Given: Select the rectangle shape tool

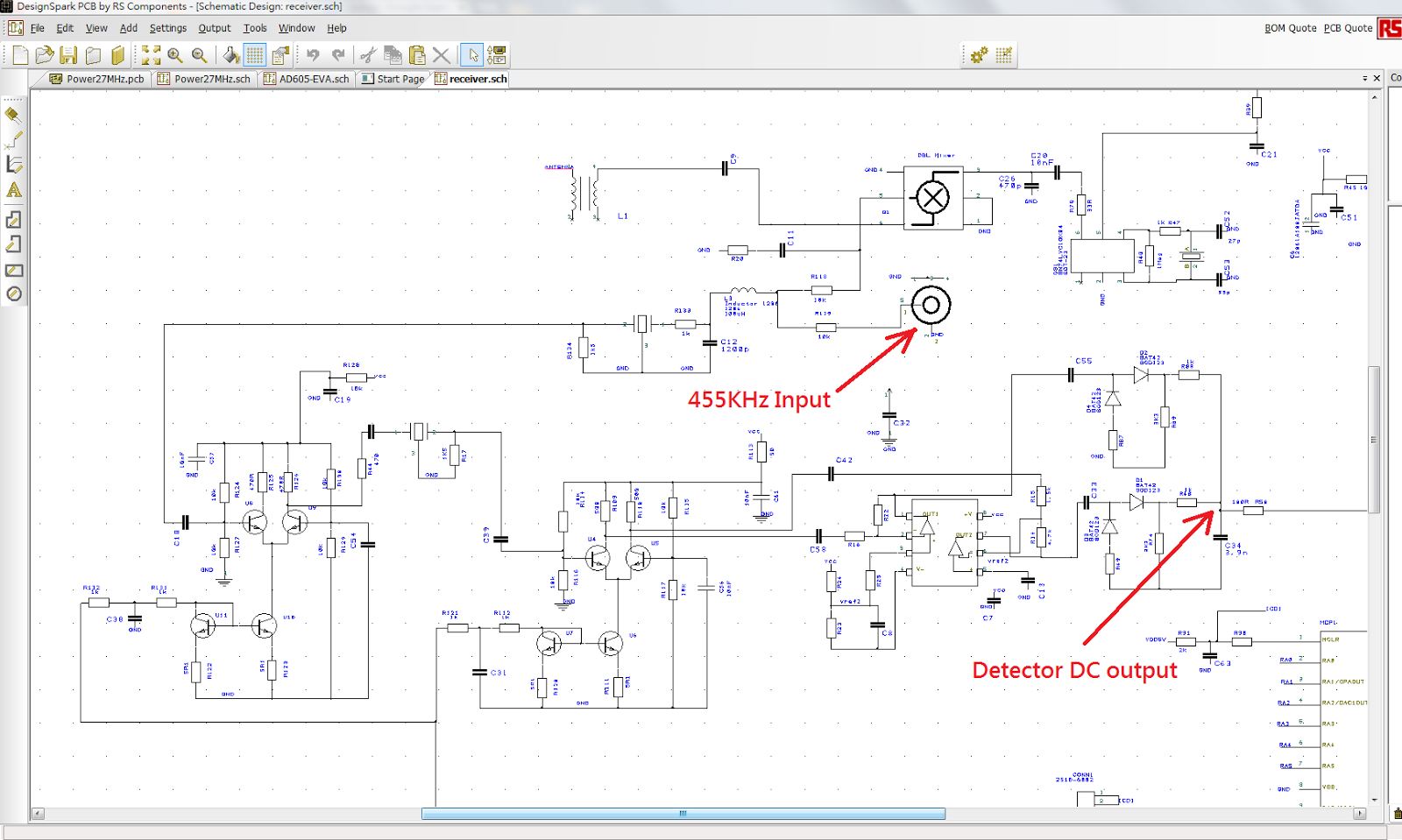Looking at the screenshot, I should coord(13,271).
